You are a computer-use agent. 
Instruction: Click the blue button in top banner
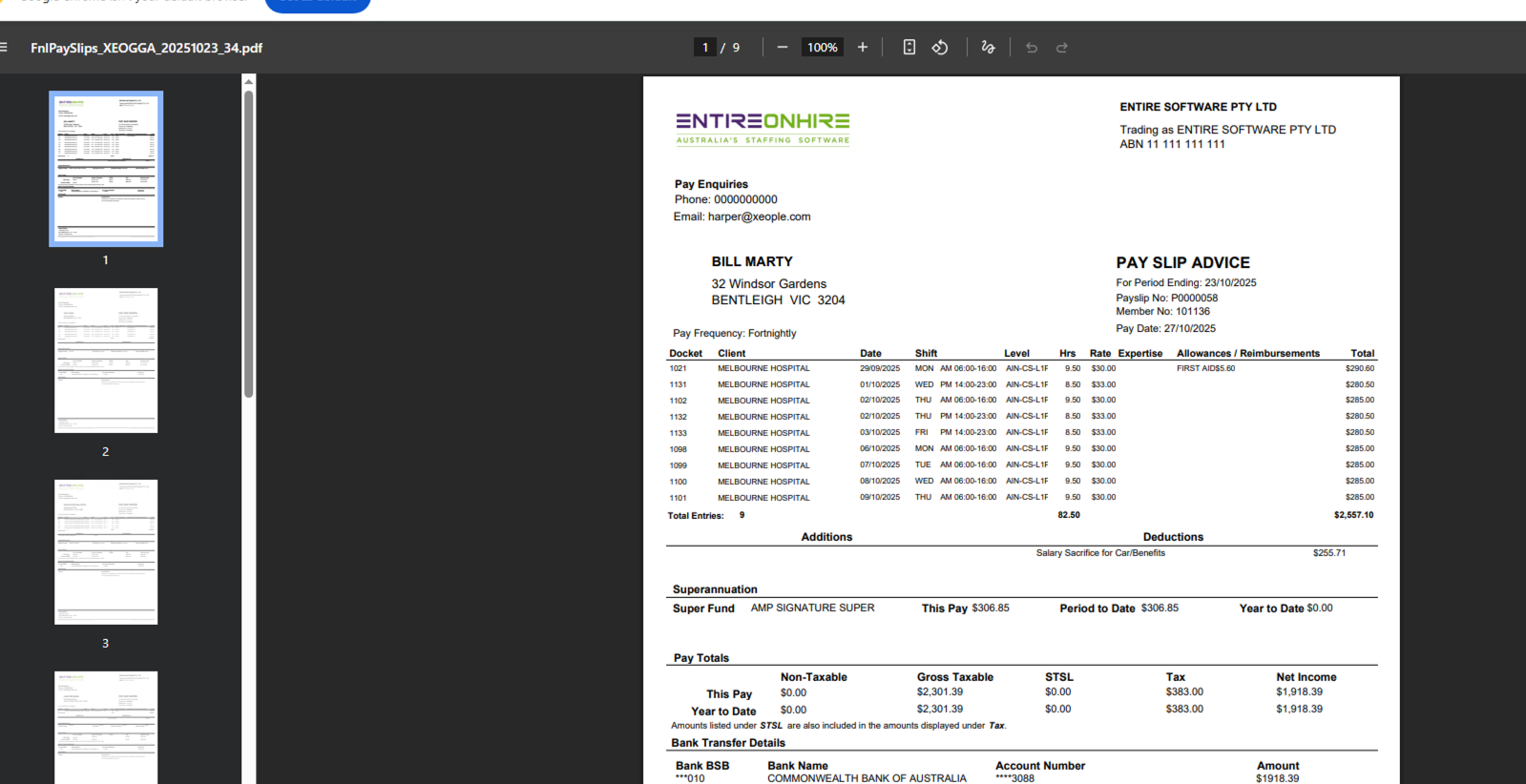pos(317,4)
